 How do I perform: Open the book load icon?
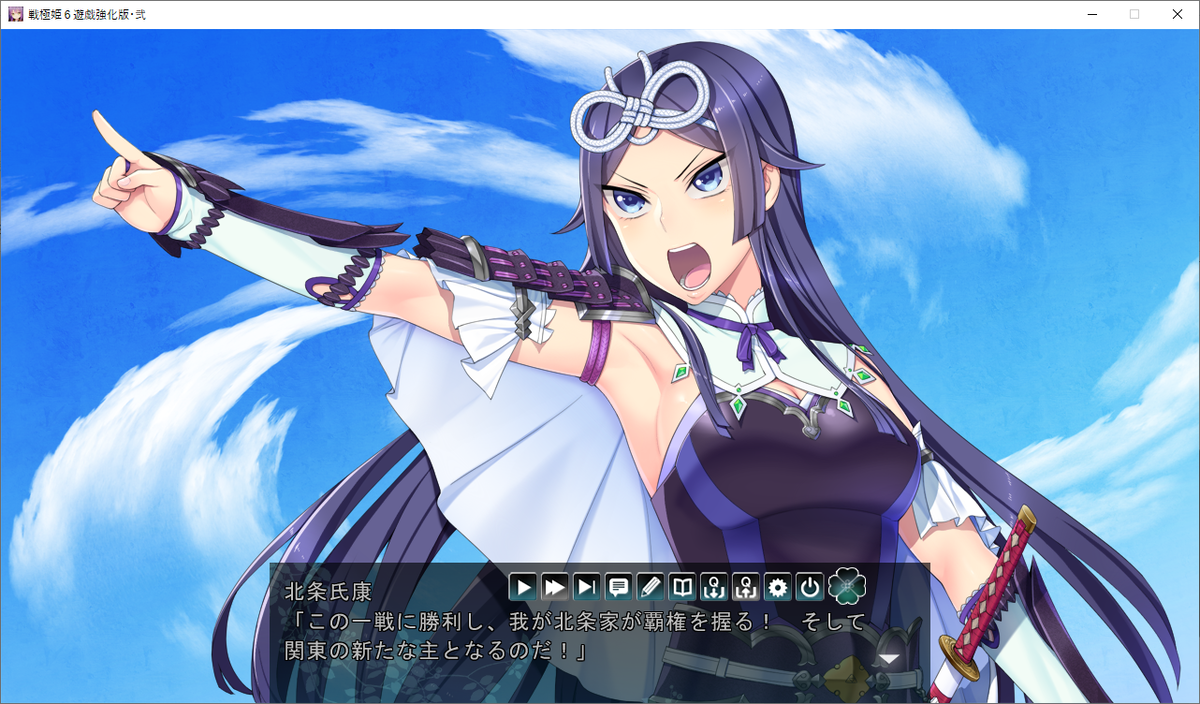(x=682, y=586)
